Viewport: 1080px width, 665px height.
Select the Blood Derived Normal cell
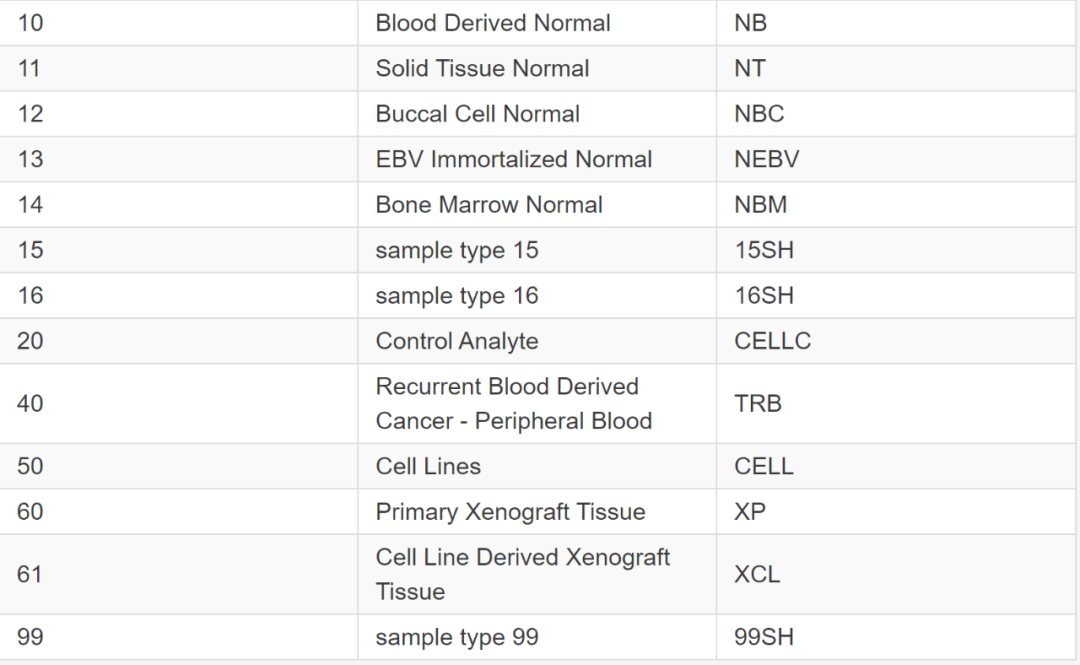537,23
